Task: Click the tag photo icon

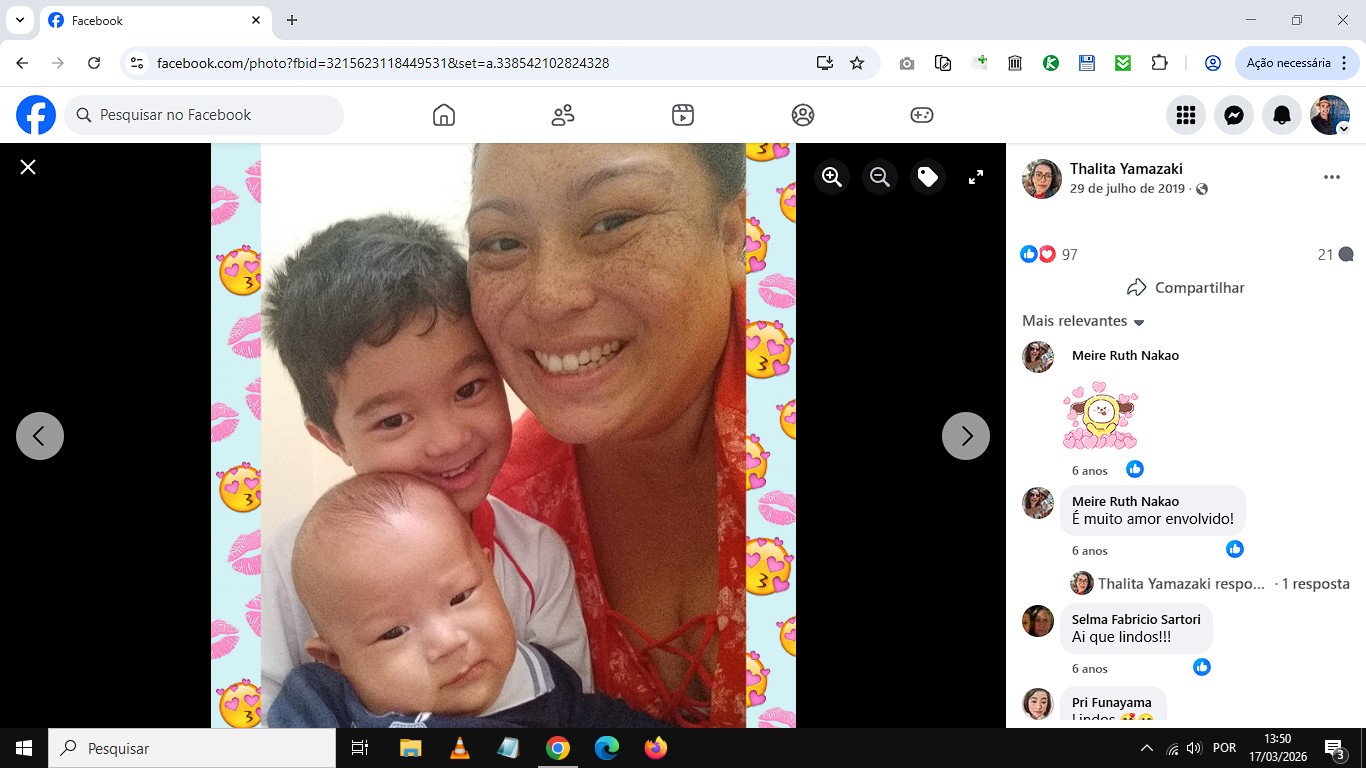Action: (928, 177)
